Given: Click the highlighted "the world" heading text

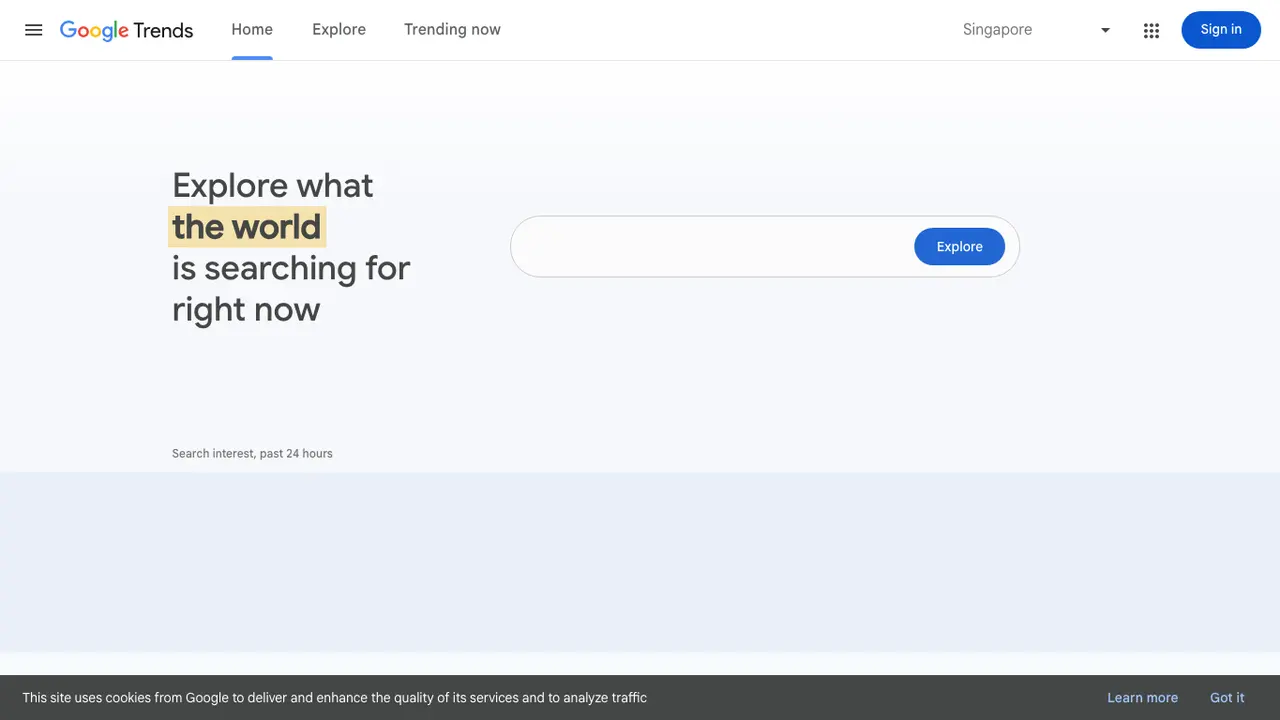Looking at the screenshot, I should click(x=247, y=227).
